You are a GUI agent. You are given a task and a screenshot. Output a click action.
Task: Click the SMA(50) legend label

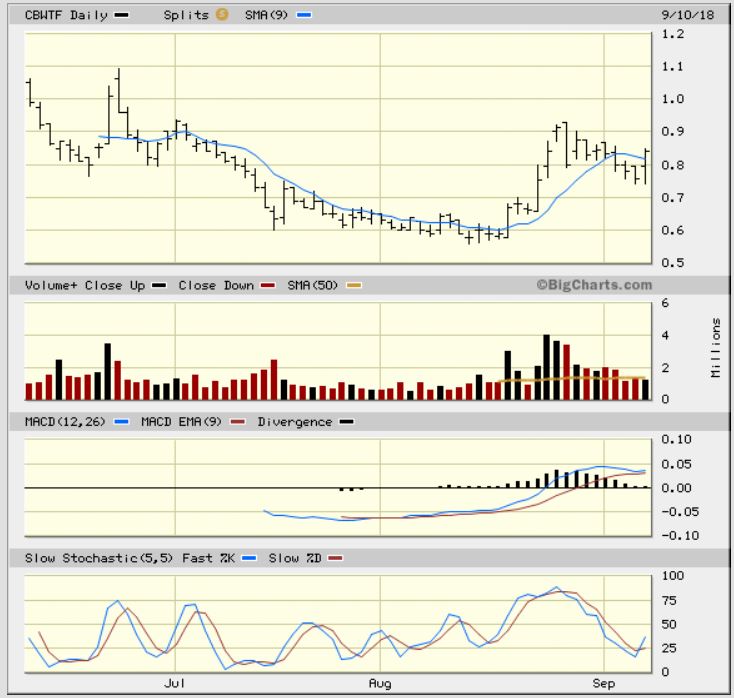312,285
